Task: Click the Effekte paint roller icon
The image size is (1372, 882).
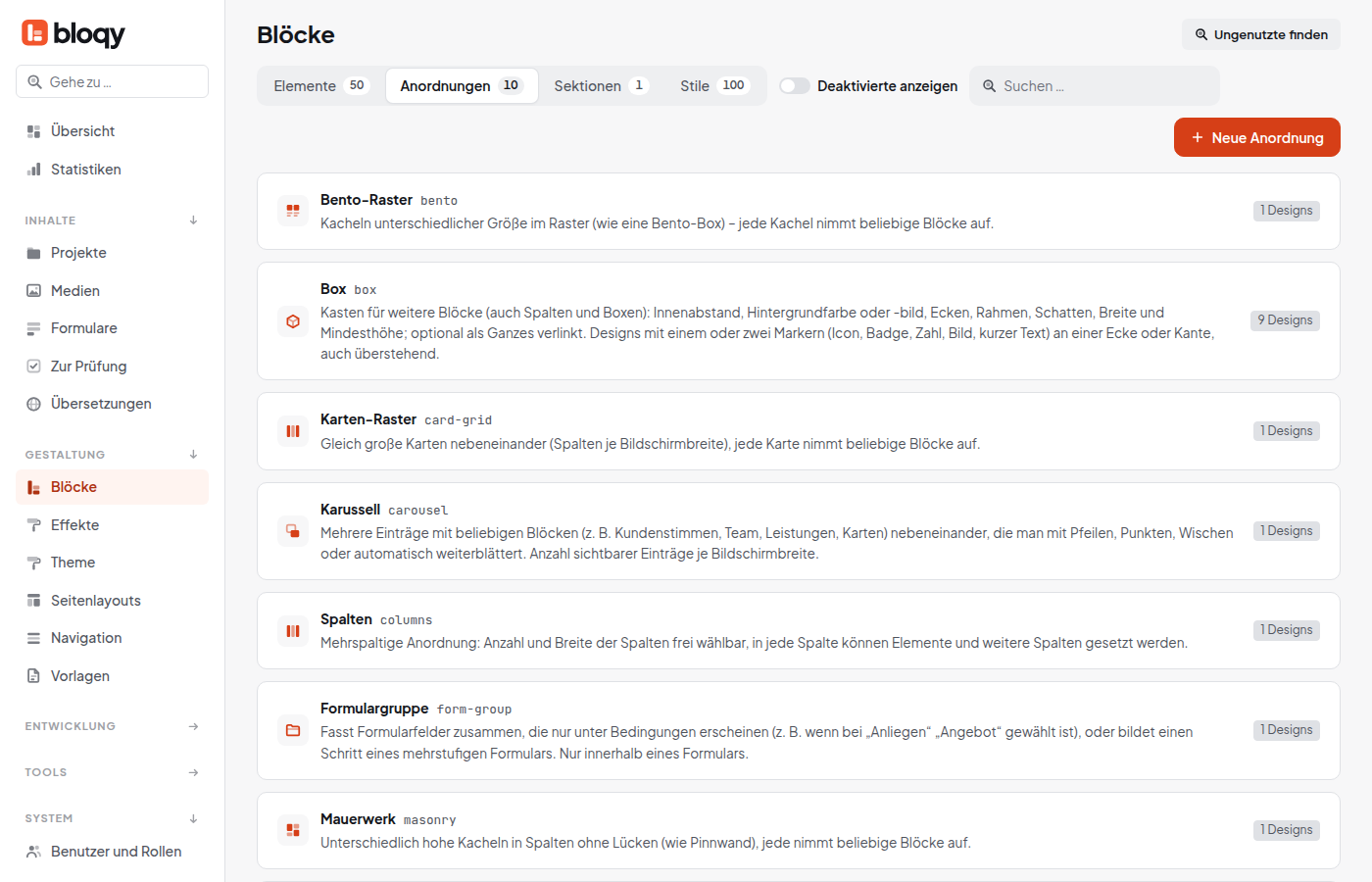Action: pyautogui.click(x=33, y=525)
